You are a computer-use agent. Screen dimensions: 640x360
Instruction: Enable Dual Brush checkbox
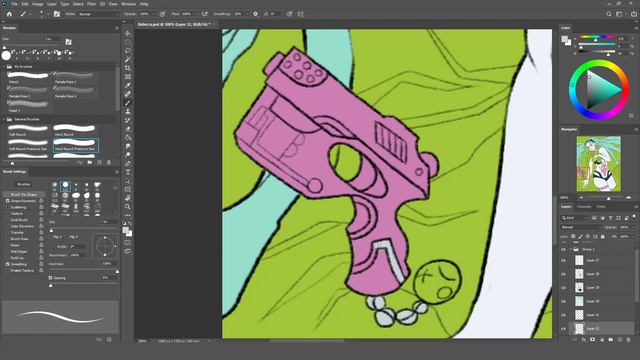[8, 220]
